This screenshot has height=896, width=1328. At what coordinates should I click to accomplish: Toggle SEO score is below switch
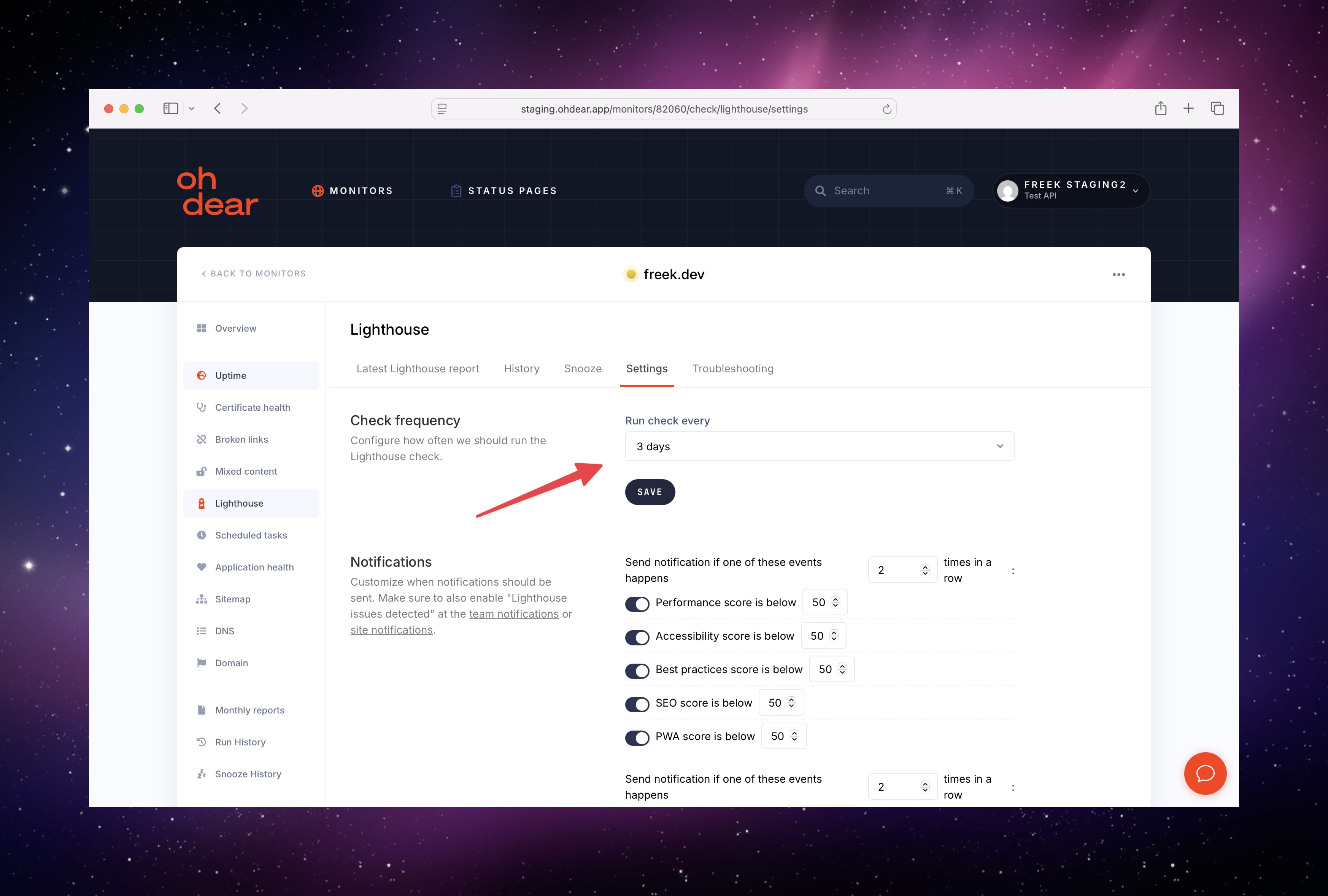pyautogui.click(x=637, y=705)
